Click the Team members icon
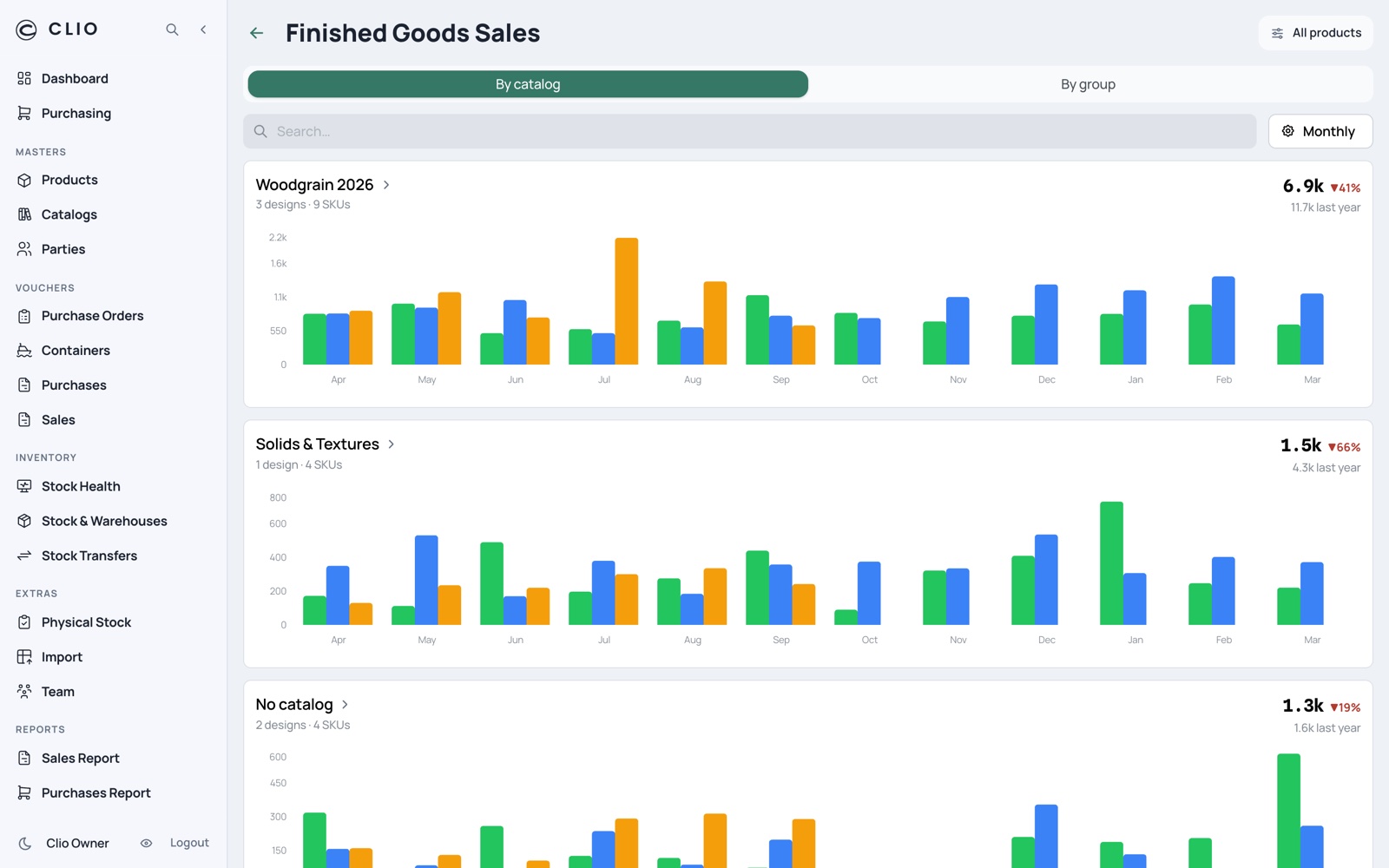Screen dimensions: 1389x868 click(24, 692)
